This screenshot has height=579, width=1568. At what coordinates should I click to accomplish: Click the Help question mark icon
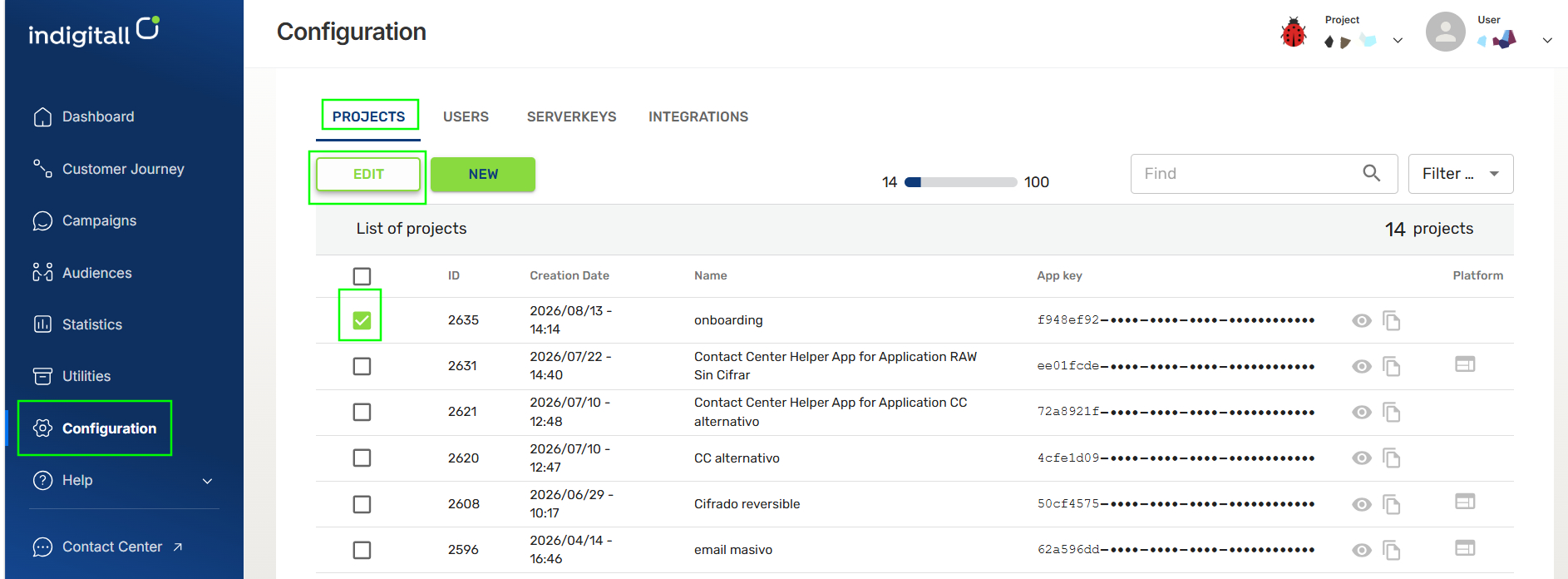[x=42, y=480]
